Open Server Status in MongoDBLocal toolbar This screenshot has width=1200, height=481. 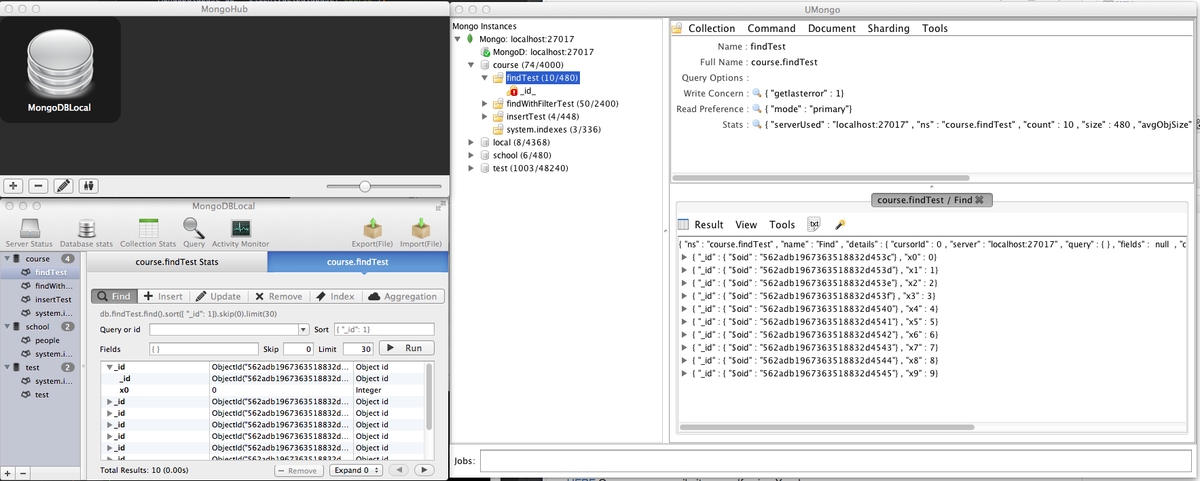(29, 234)
